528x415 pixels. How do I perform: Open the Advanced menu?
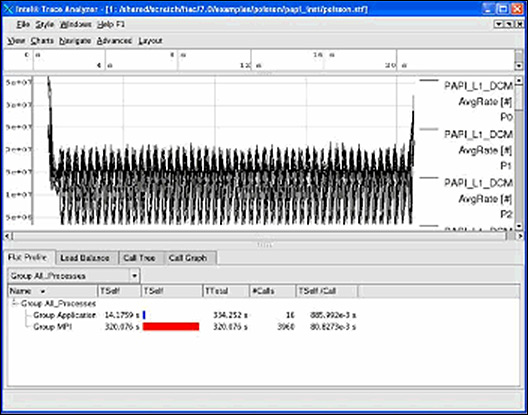pos(114,41)
